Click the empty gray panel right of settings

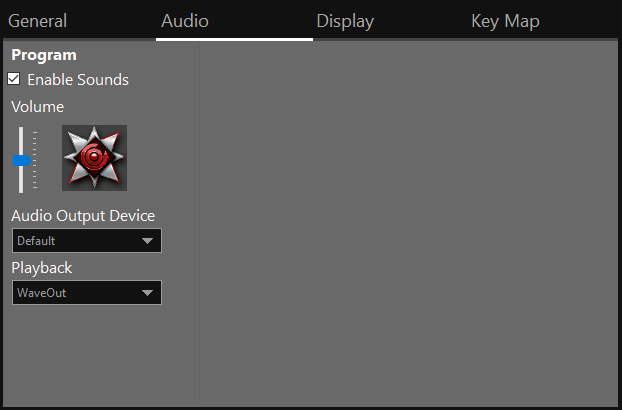click(410, 220)
